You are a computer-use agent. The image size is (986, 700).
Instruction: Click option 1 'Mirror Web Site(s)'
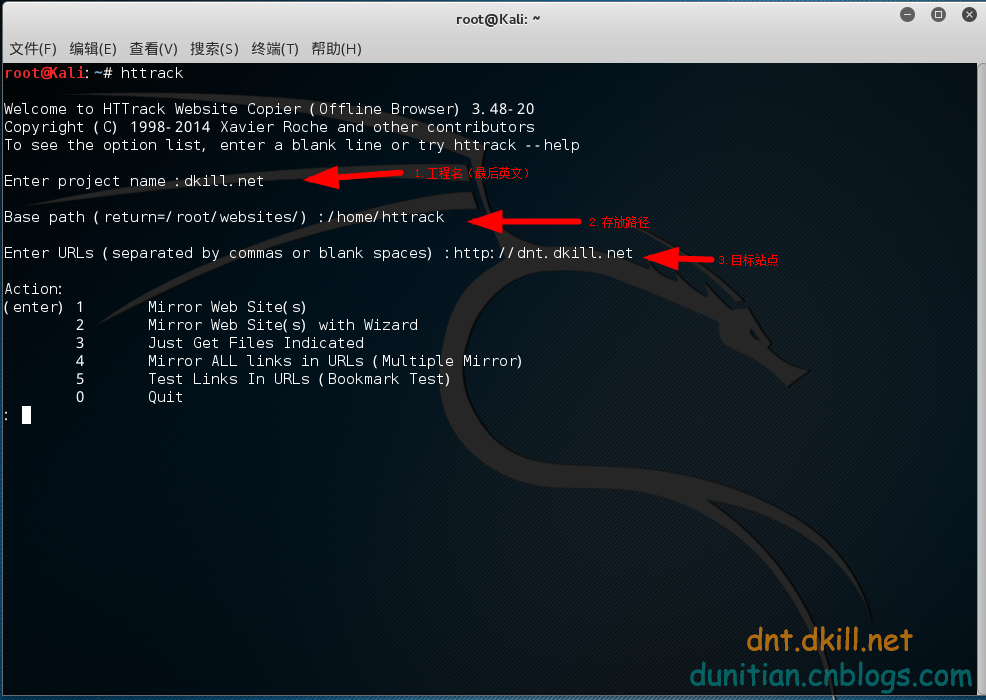coord(227,307)
